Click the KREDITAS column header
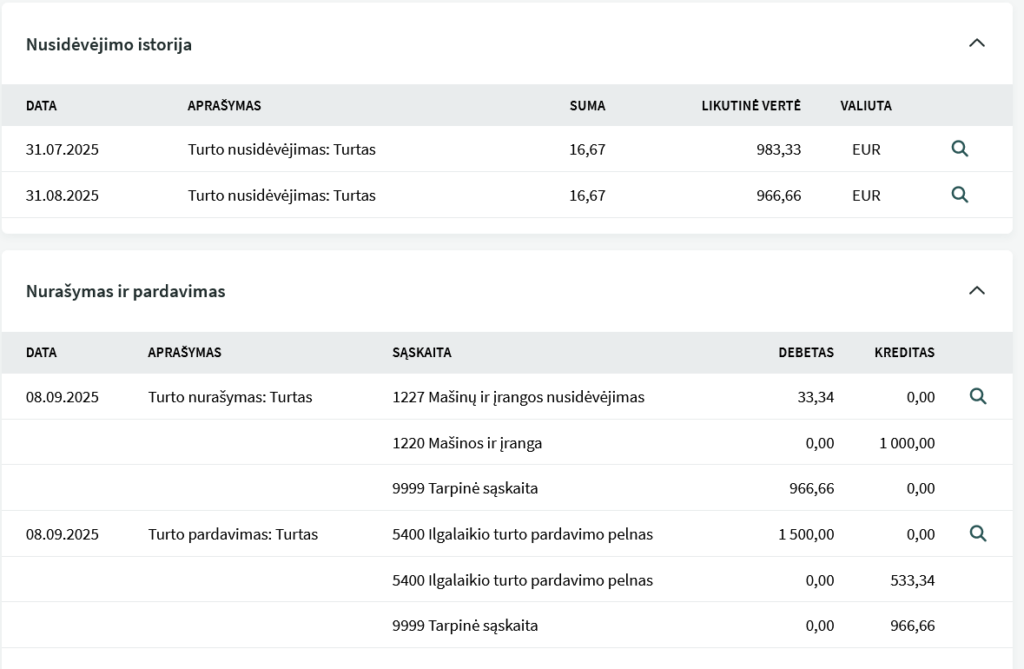Image resolution: width=1024 pixels, height=669 pixels. tap(904, 353)
